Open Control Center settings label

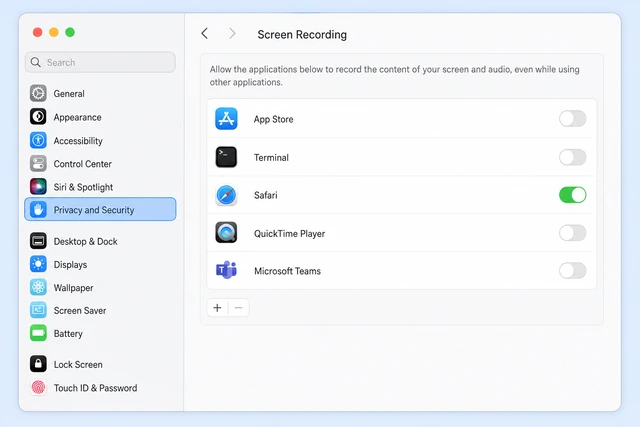point(82,164)
